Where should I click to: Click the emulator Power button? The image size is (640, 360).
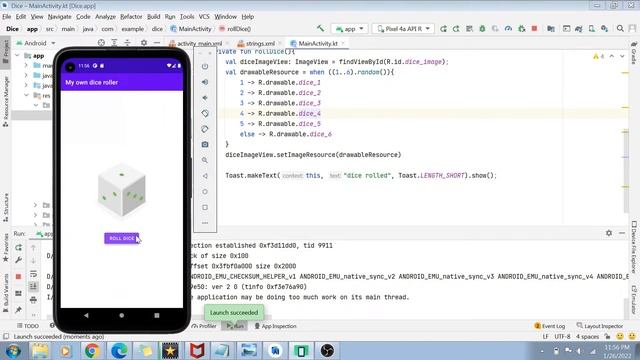point(205,66)
